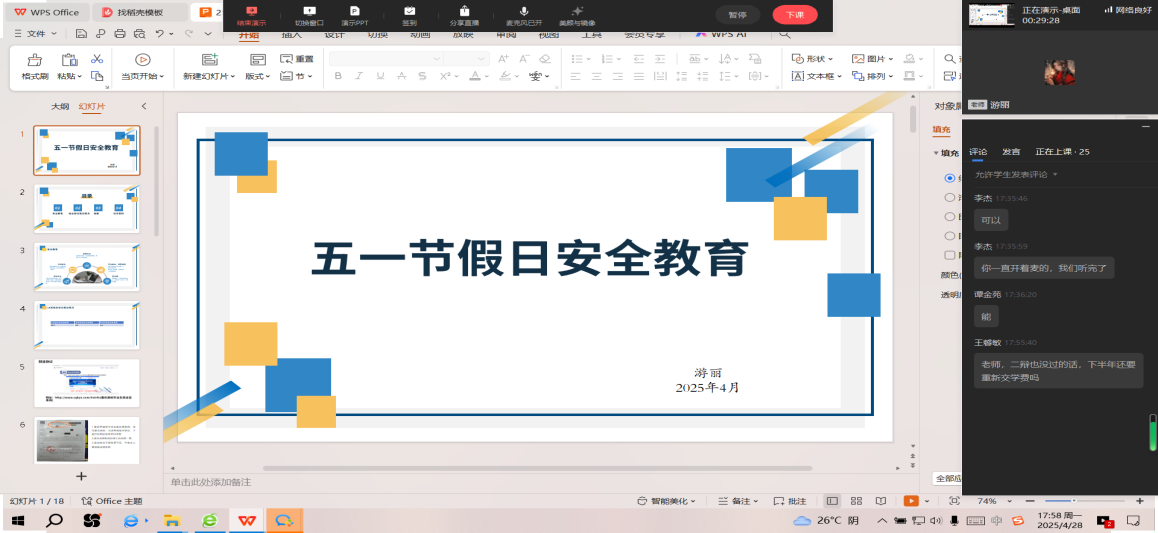This screenshot has width=1158, height=533.
Task: Open reading view book icon in status bar
Action: click(880, 501)
